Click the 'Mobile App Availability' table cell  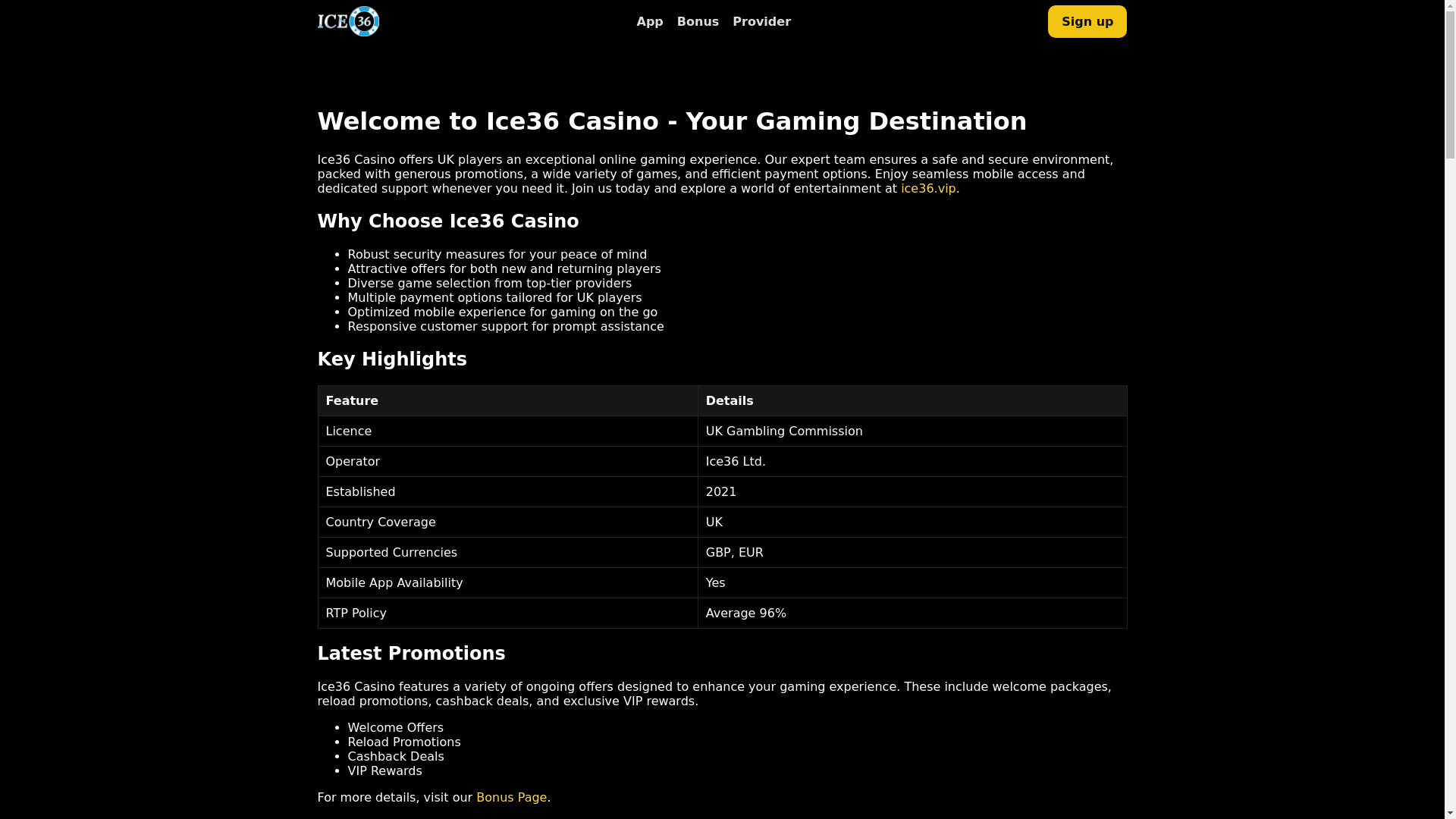pyautogui.click(x=508, y=582)
